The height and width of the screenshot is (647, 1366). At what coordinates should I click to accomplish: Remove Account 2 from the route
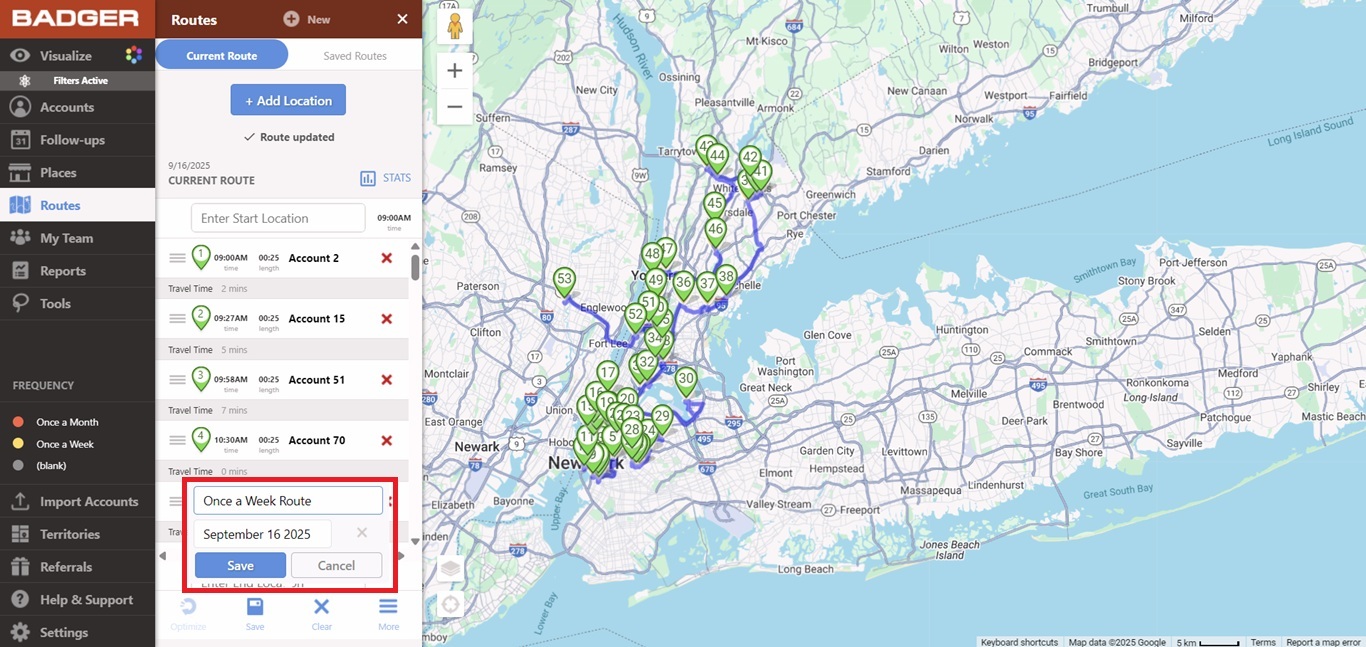tap(387, 258)
